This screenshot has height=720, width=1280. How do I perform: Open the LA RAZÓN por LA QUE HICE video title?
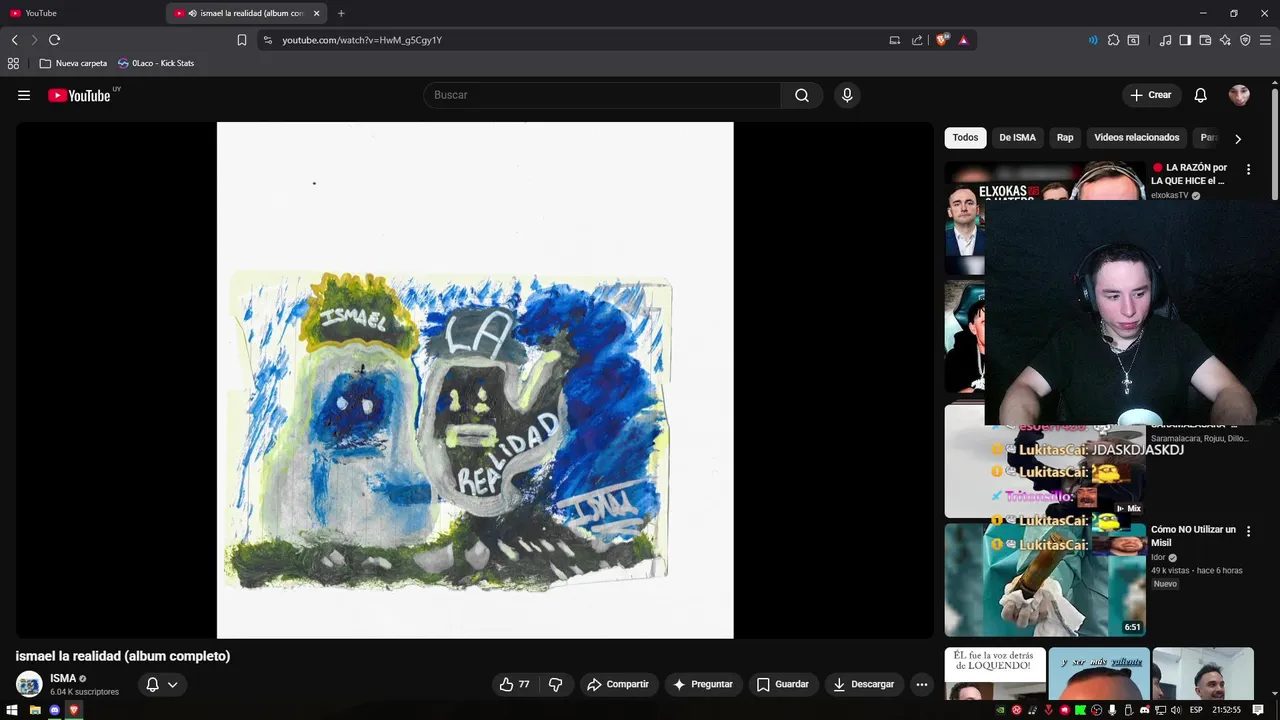pyautogui.click(x=1189, y=174)
